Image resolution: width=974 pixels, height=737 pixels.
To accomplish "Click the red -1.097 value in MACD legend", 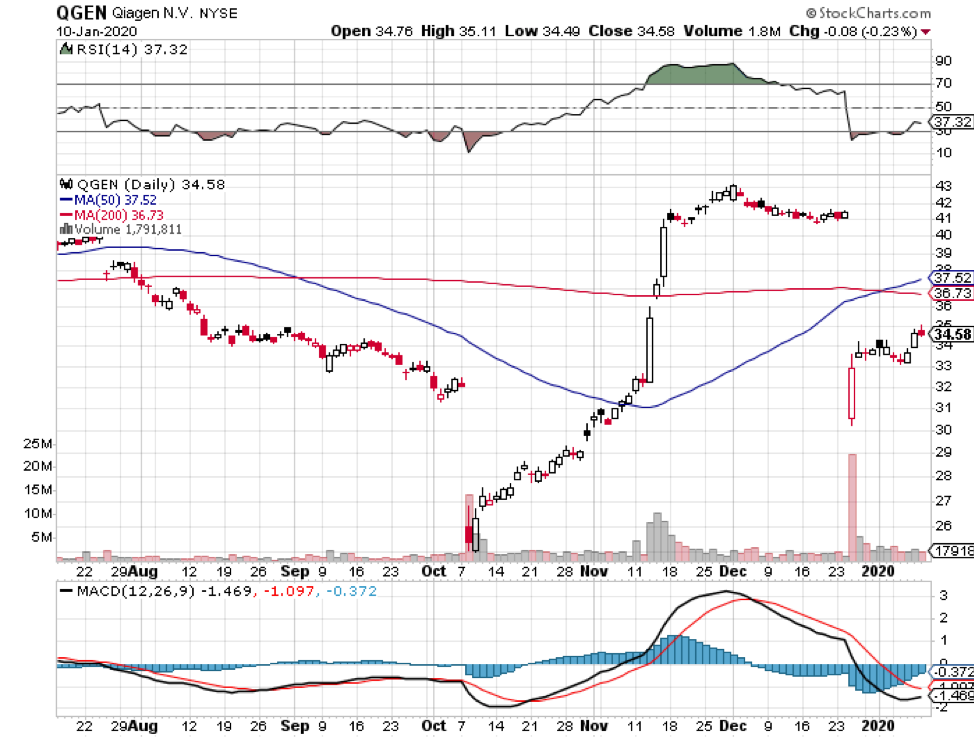I will click(x=289, y=591).
